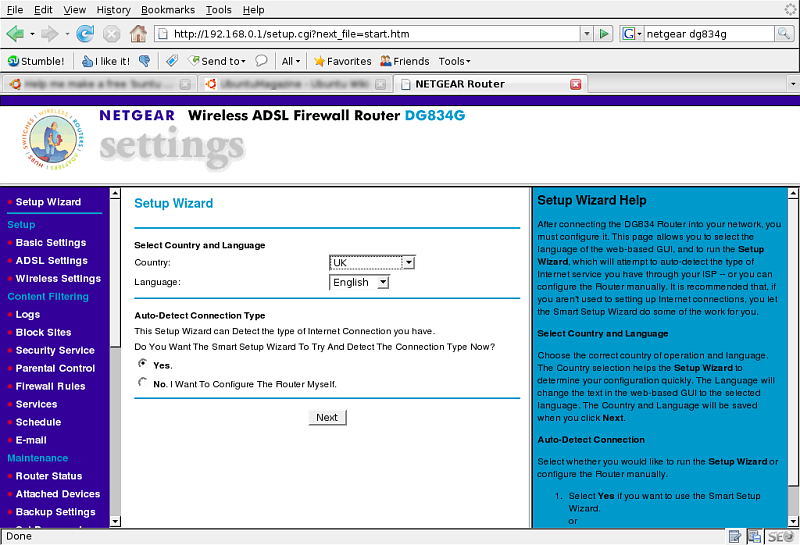Click the Google search engine icon
The width and height of the screenshot is (800, 545).
coord(628,34)
